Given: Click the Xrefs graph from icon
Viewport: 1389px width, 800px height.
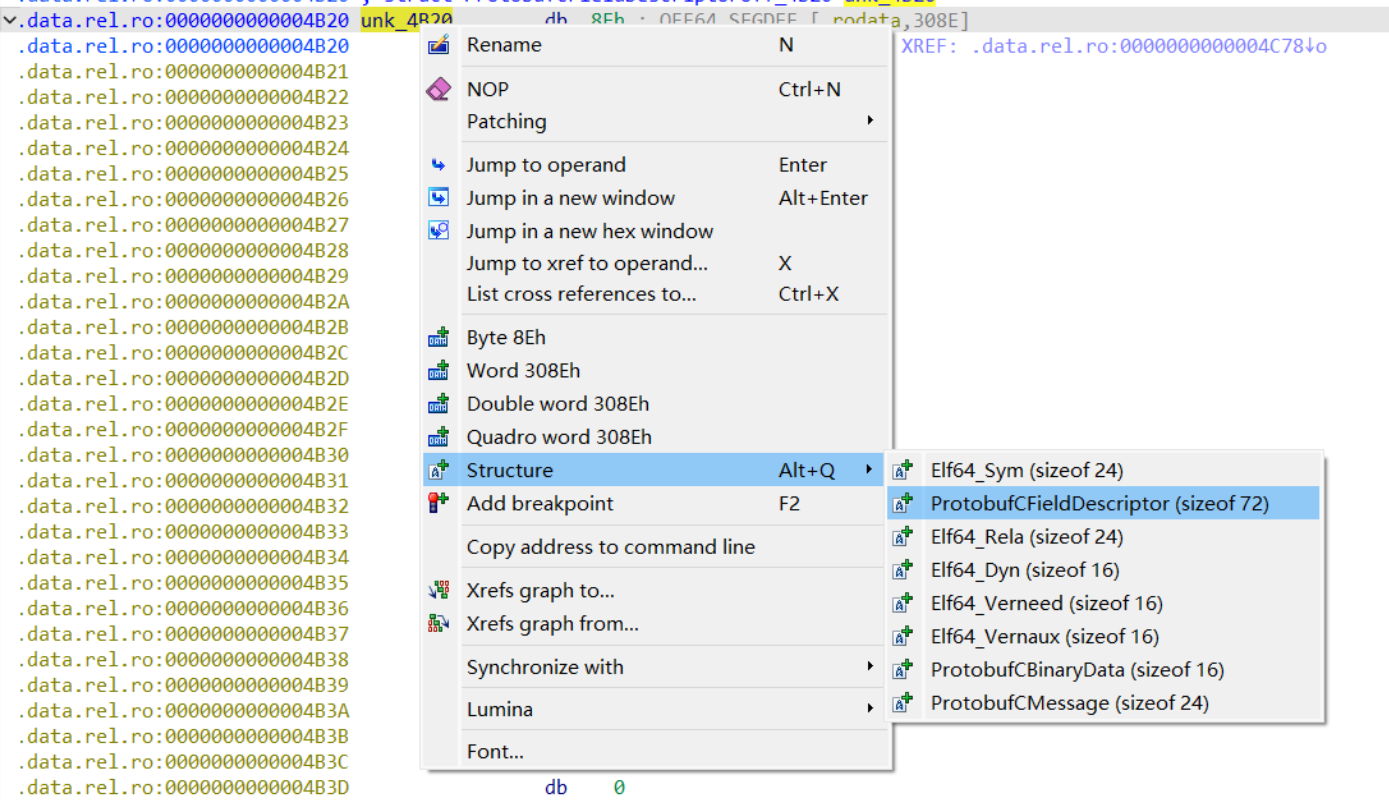Looking at the screenshot, I should click(x=438, y=624).
